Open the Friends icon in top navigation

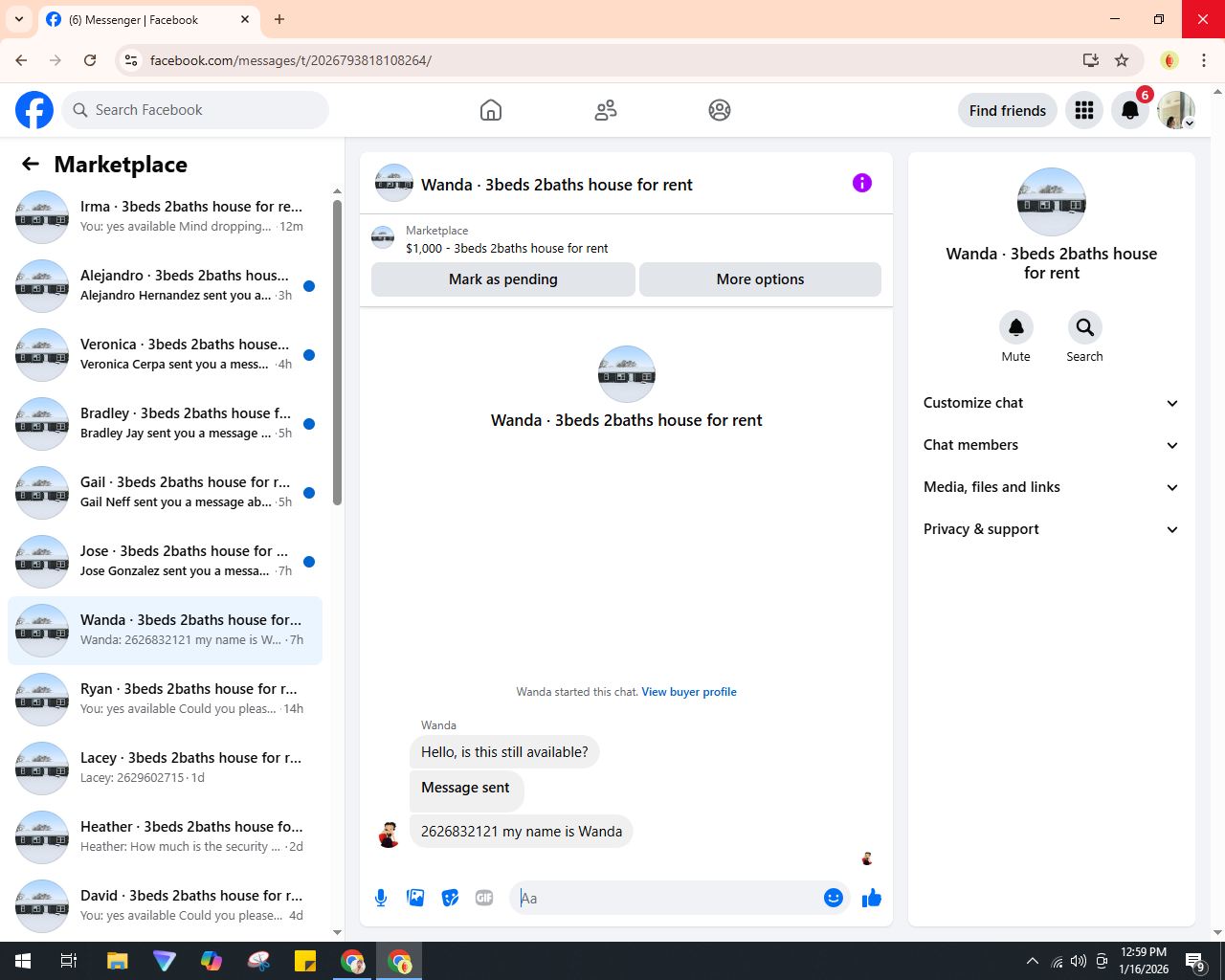pos(606,110)
